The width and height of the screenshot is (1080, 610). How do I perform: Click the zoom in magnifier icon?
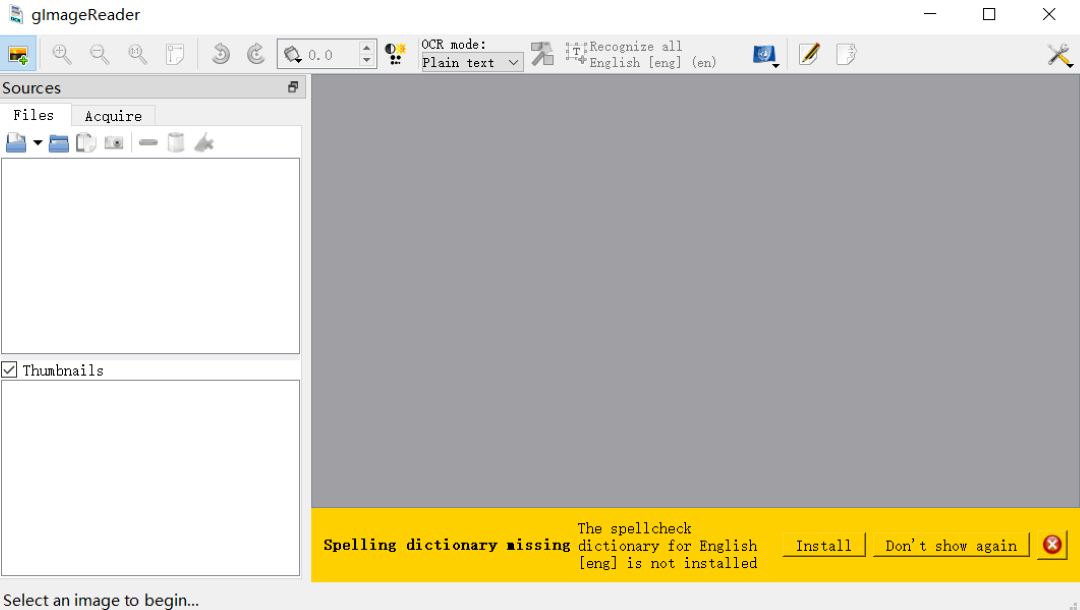62,54
